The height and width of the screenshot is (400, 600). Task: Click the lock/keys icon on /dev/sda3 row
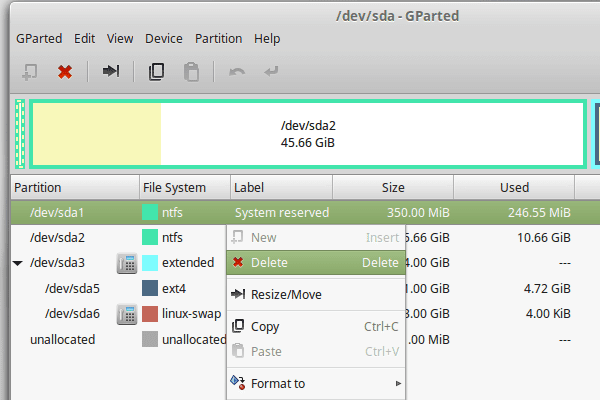tap(127, 263)
